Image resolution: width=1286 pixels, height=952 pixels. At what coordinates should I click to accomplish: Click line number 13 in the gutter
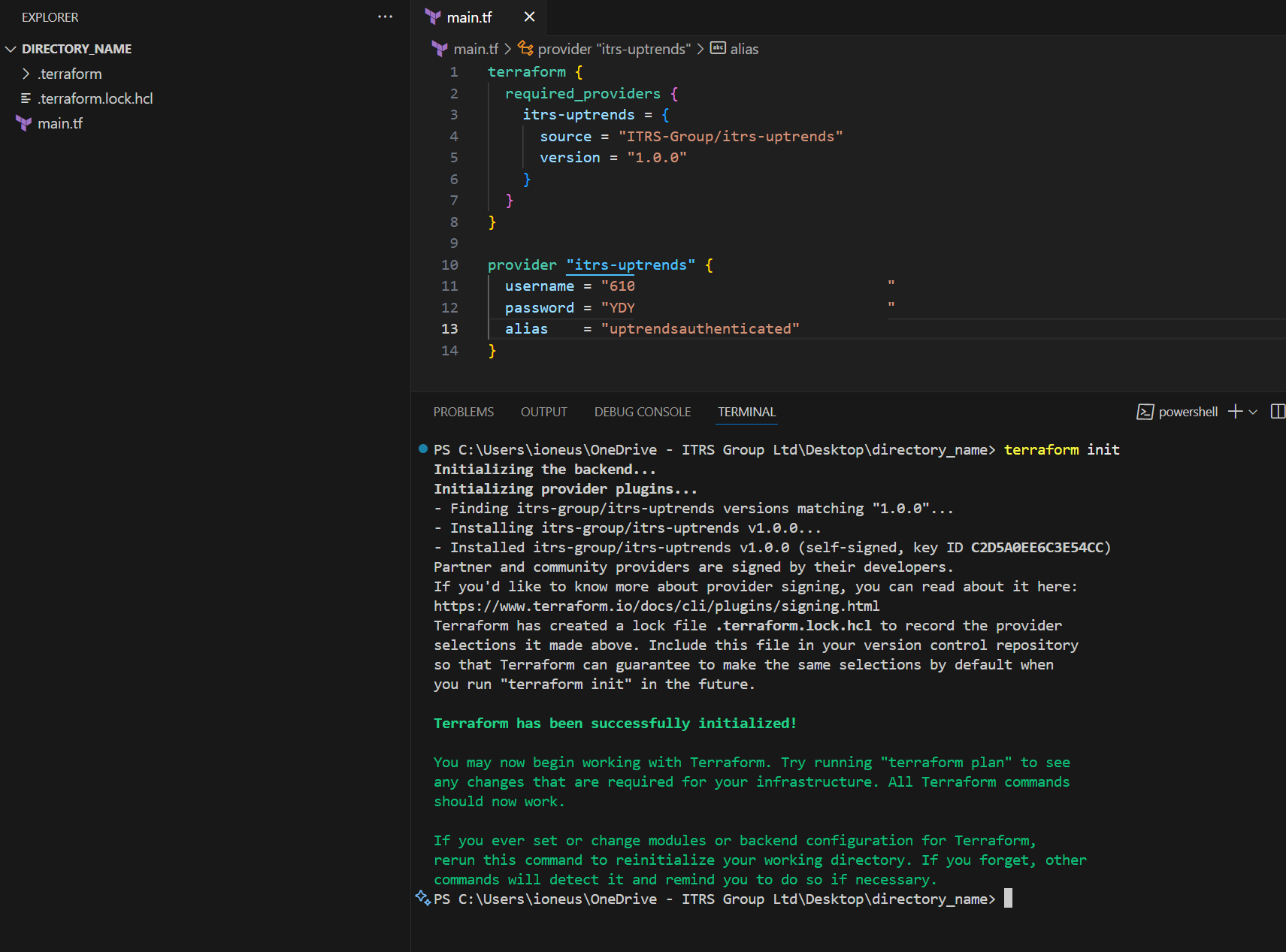click(x=449, y=329)
